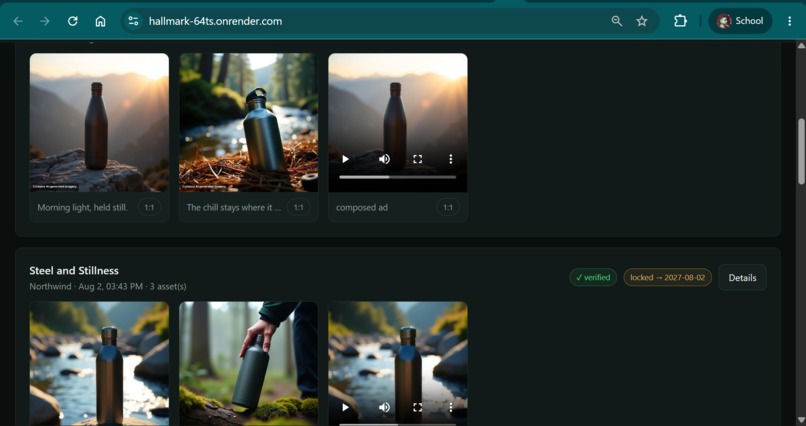The width and height of the screenshot is (806, 426).
Task: Click the Northwind · Aug 2 metadata line
Action: [x=108, y=286]
